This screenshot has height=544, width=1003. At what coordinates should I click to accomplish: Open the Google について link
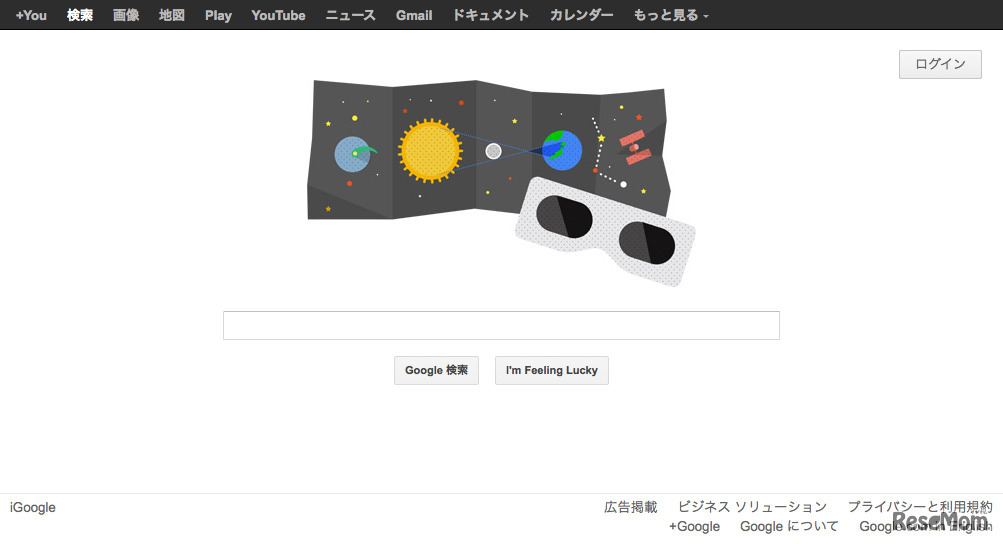click(789, 526)
